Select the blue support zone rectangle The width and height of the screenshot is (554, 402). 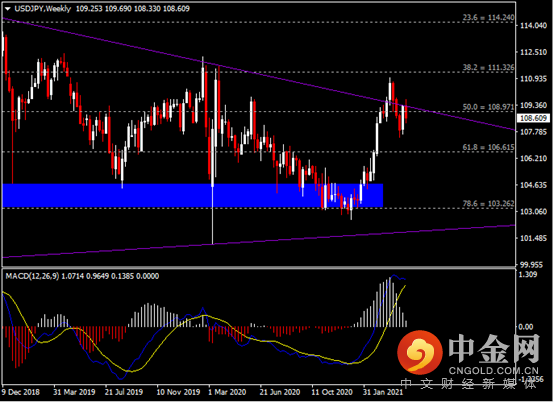(x=193, y=195)
